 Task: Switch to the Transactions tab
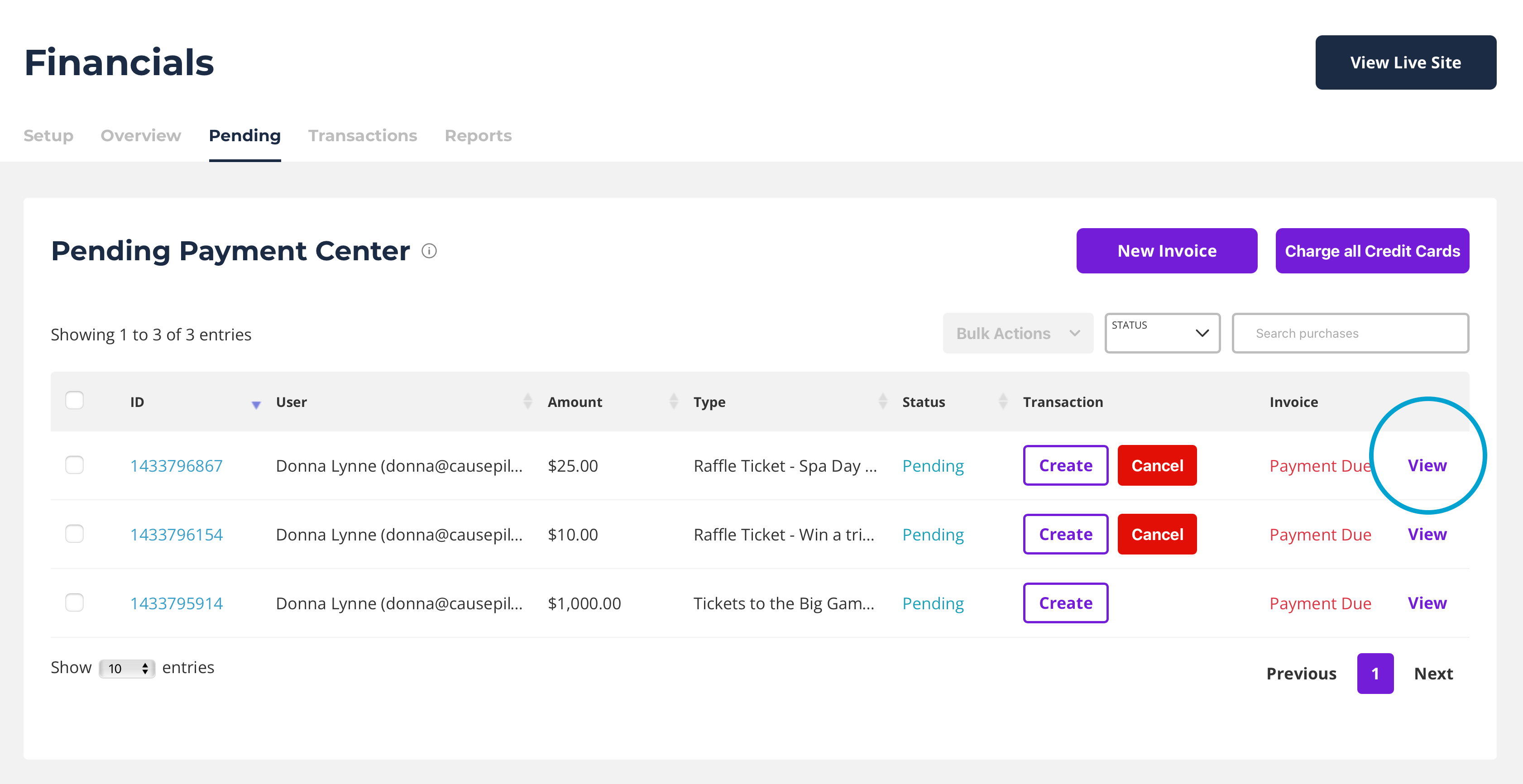(x=363, y=136)
